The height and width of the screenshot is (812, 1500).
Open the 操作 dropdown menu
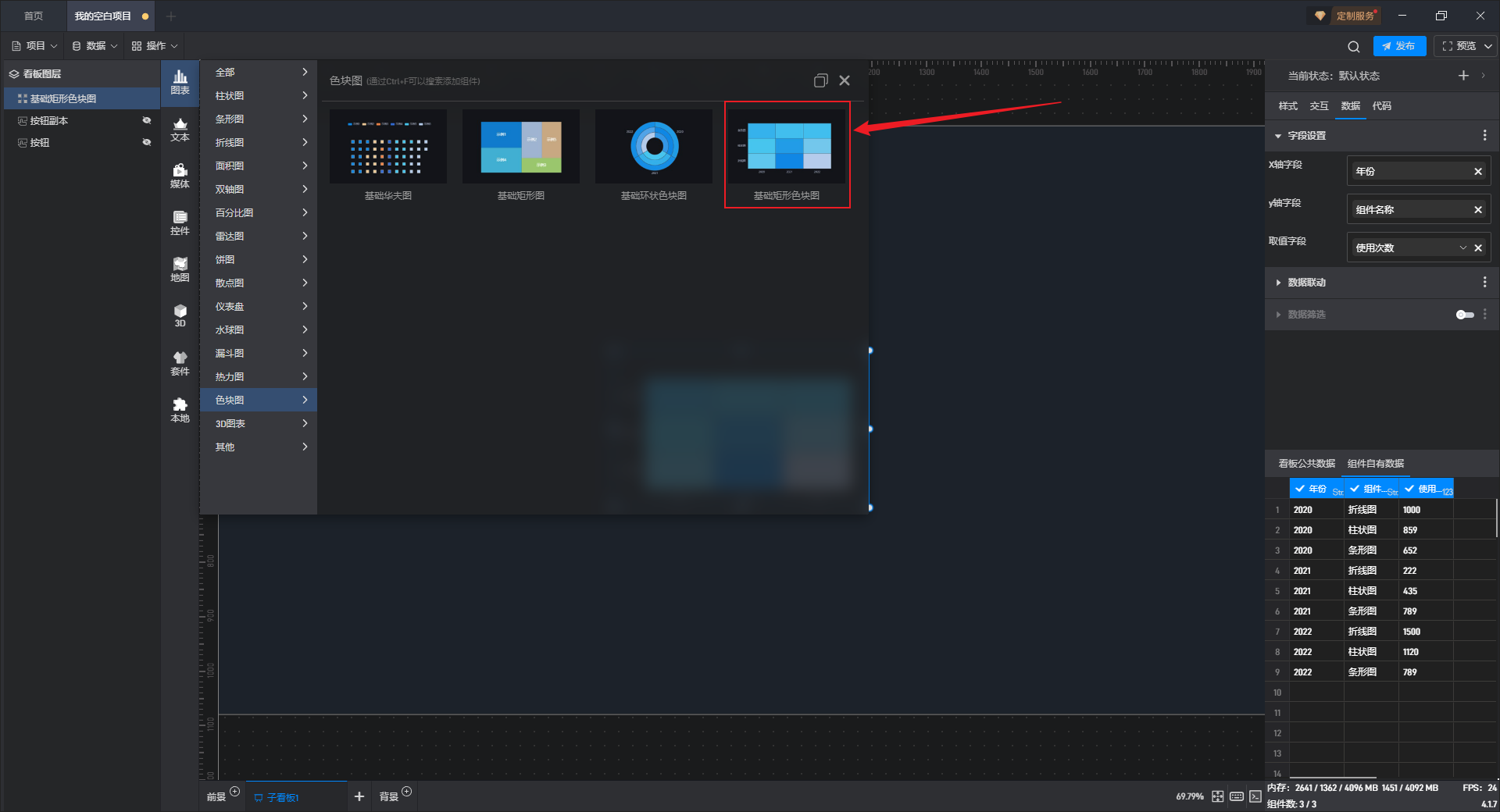pos(155,46)
